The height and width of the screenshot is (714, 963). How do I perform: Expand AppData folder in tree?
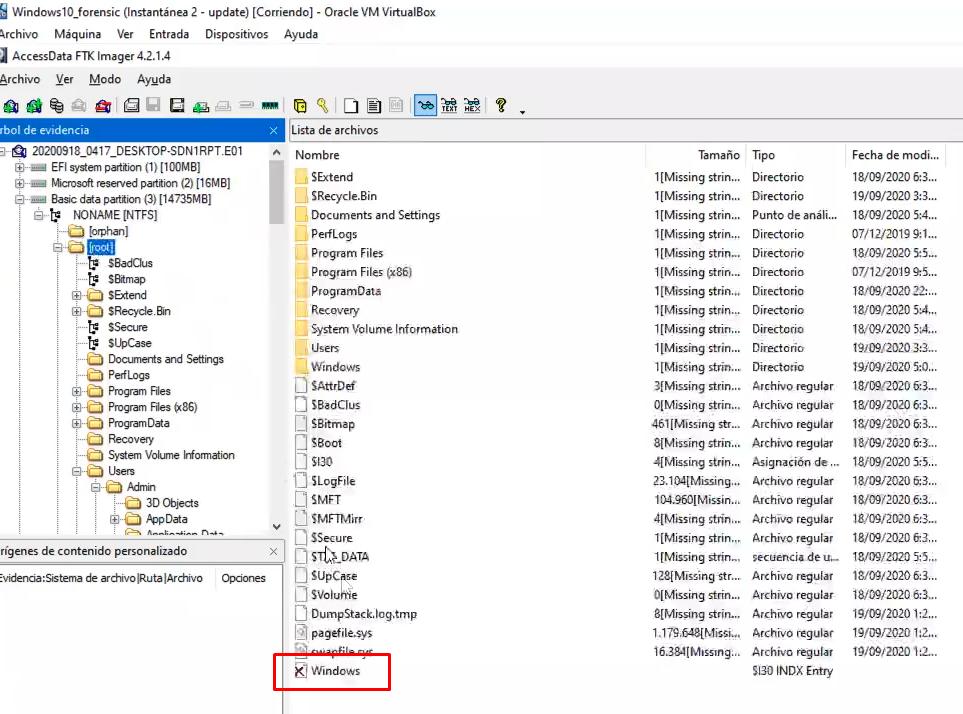[115, 519]
